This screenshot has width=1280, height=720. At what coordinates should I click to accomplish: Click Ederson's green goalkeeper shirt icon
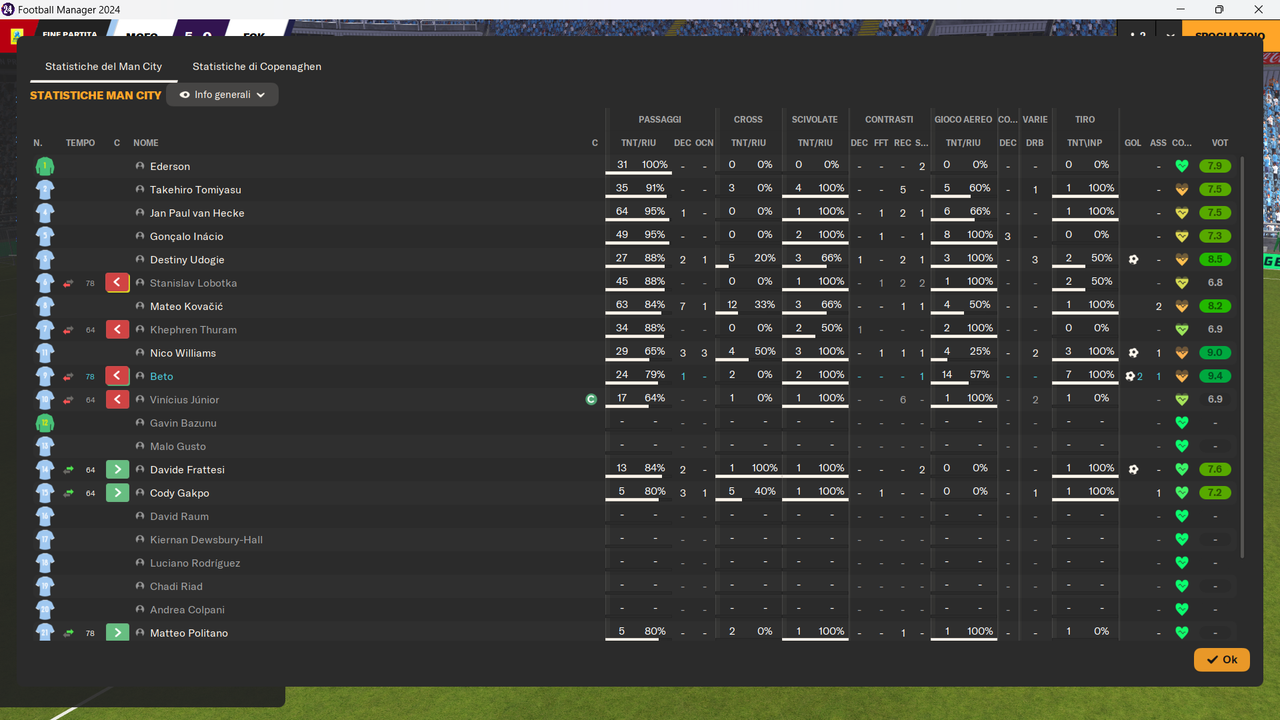point(44,167)
